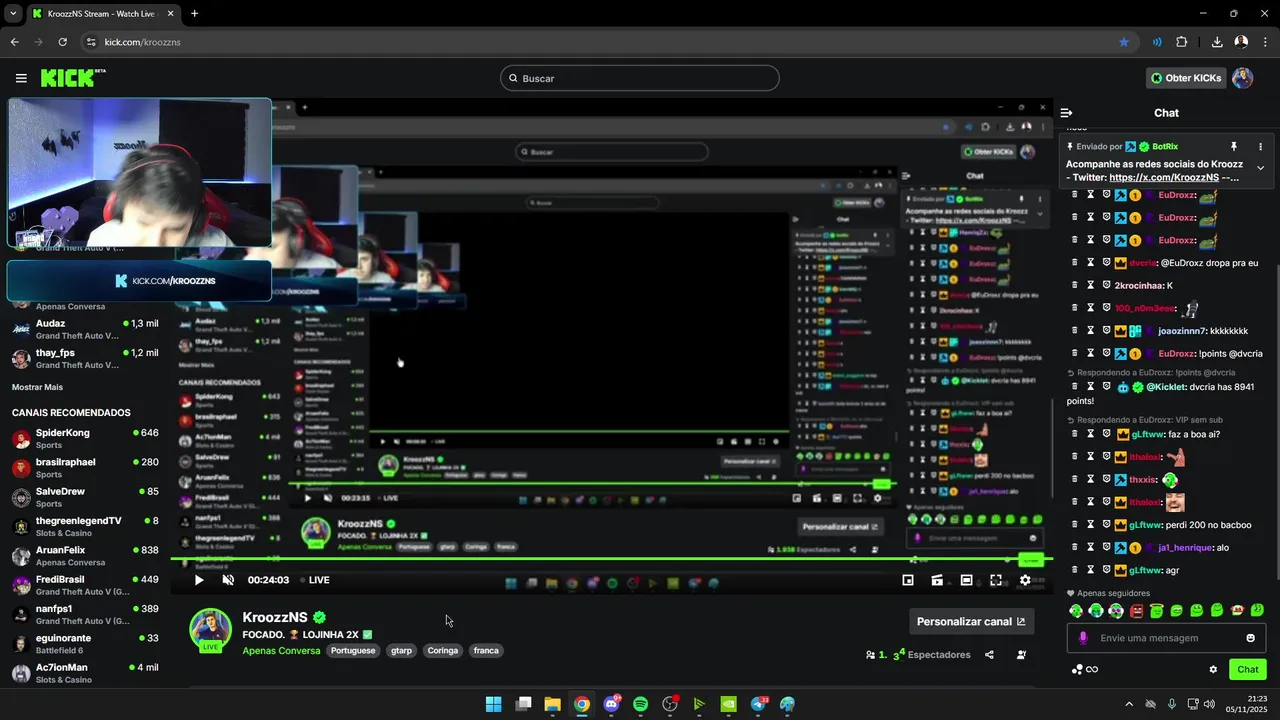Open the viewer list icon beside share
The image size is (1280, 720).
[1021, 655]
